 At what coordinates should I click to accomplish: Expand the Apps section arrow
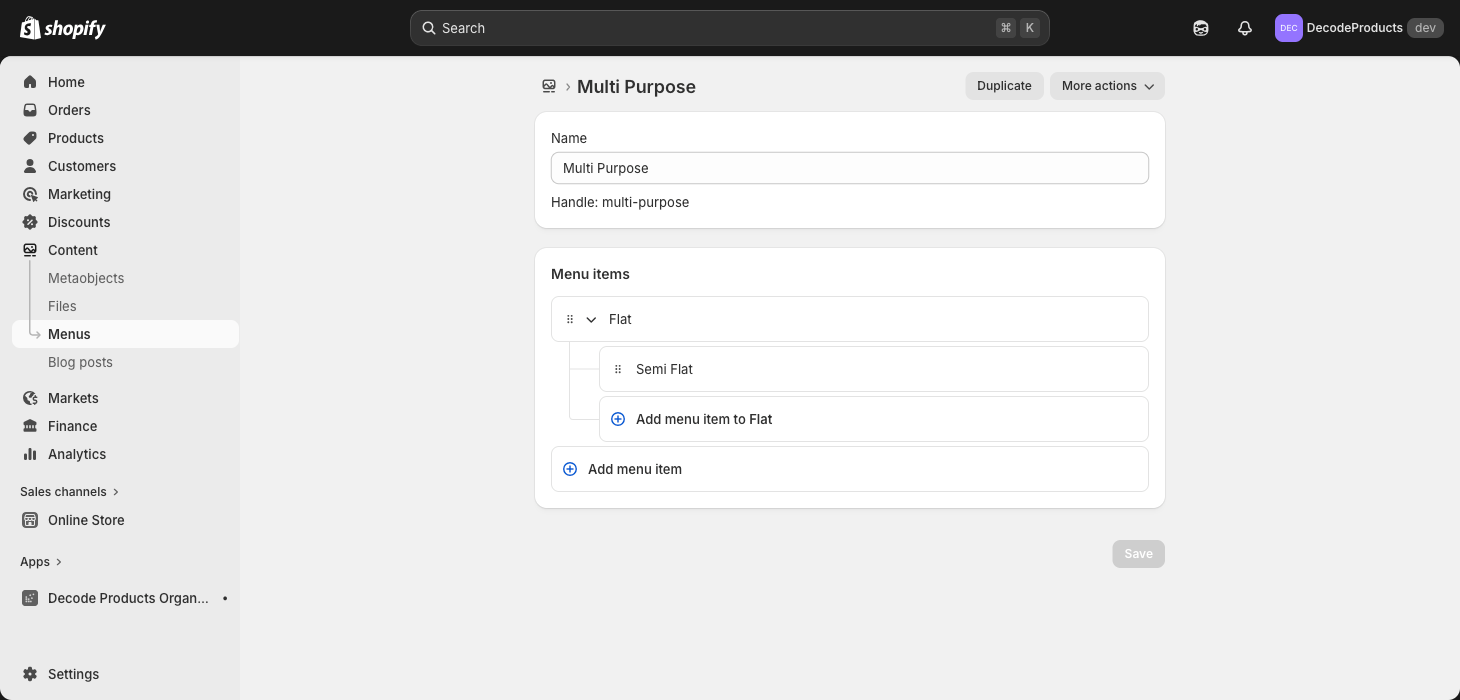coord(58,562)
